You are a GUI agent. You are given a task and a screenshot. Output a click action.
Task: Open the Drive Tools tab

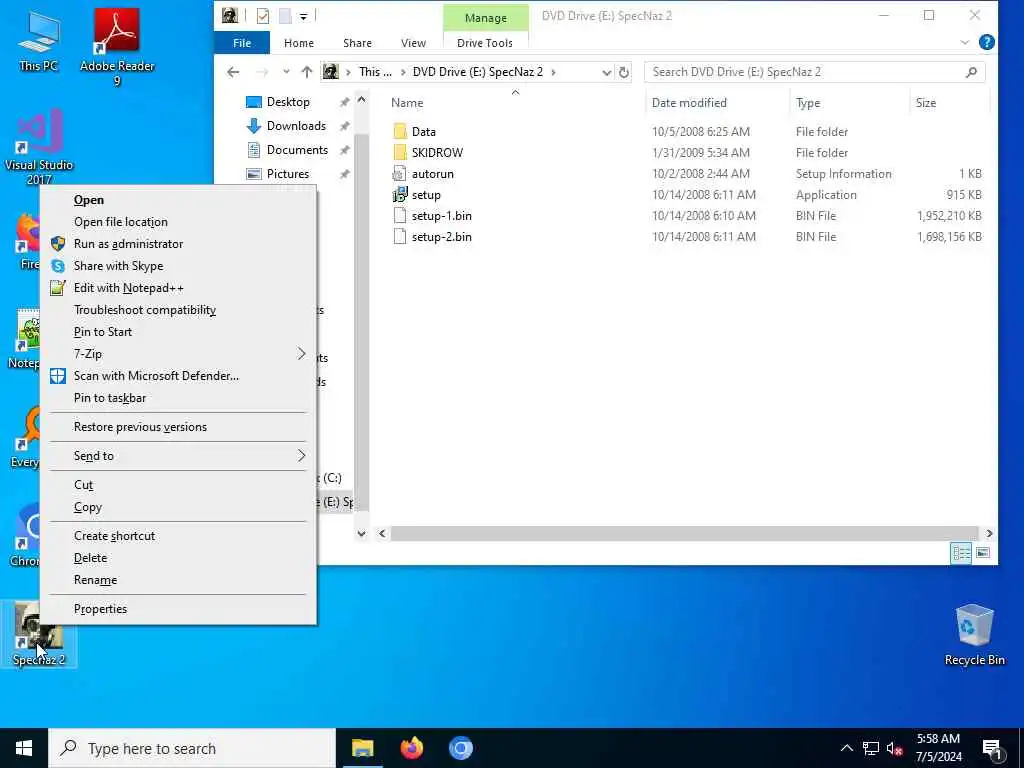point(485,42)
